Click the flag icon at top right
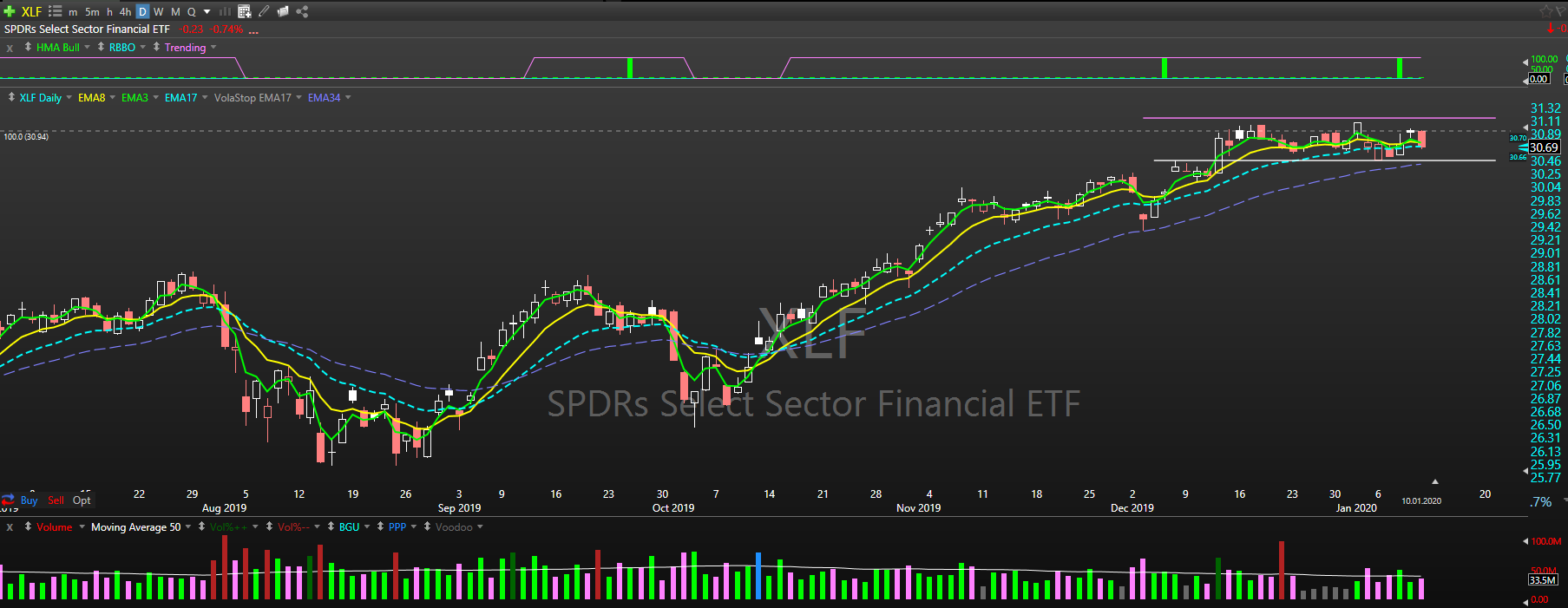This screenshot has width=1568, height=608. 1560,11
